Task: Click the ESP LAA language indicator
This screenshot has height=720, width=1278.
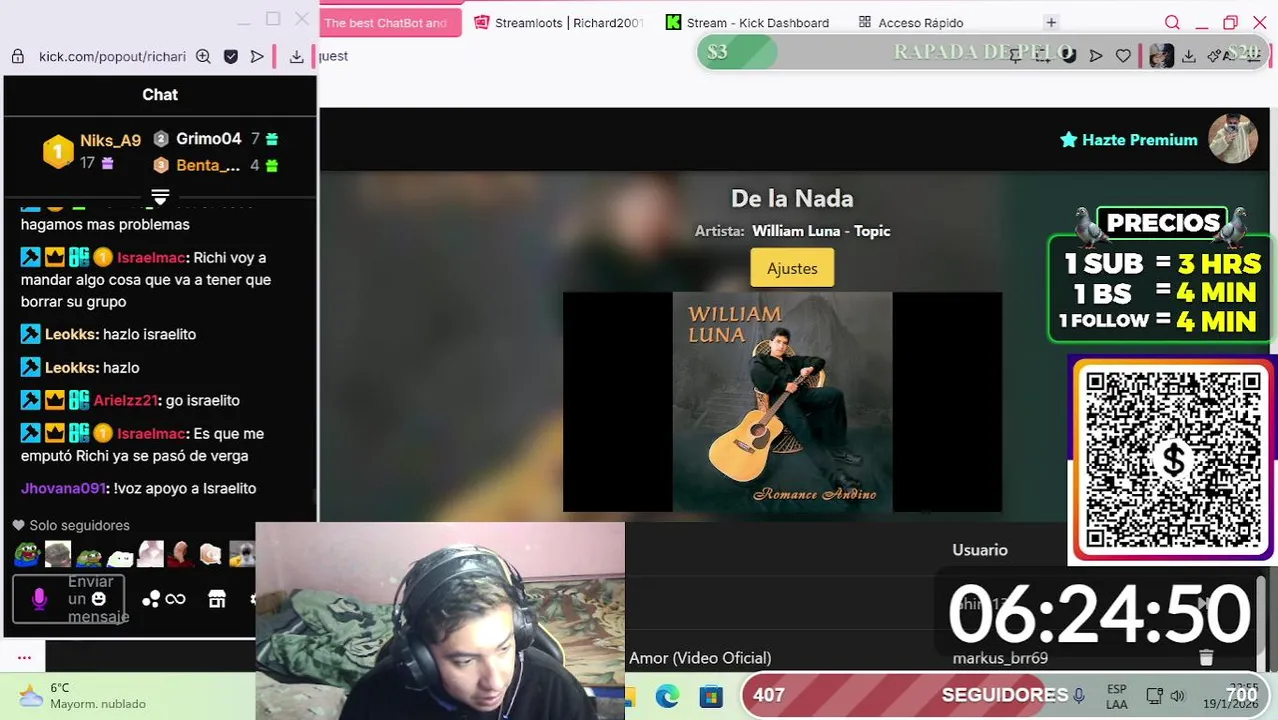Action: [1117, 697]
